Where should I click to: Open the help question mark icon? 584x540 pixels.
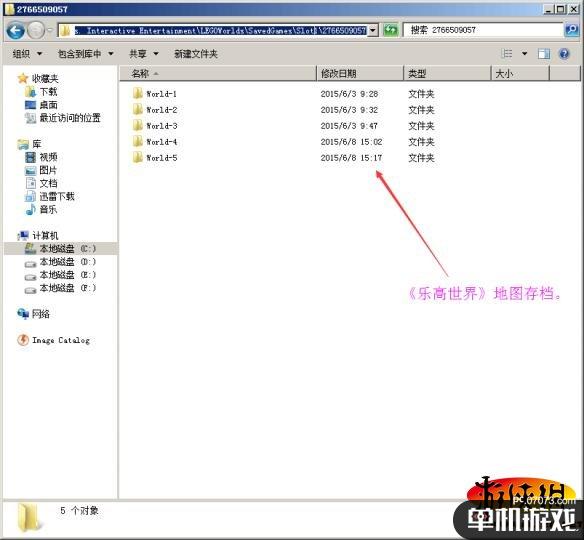coord(564,54)
